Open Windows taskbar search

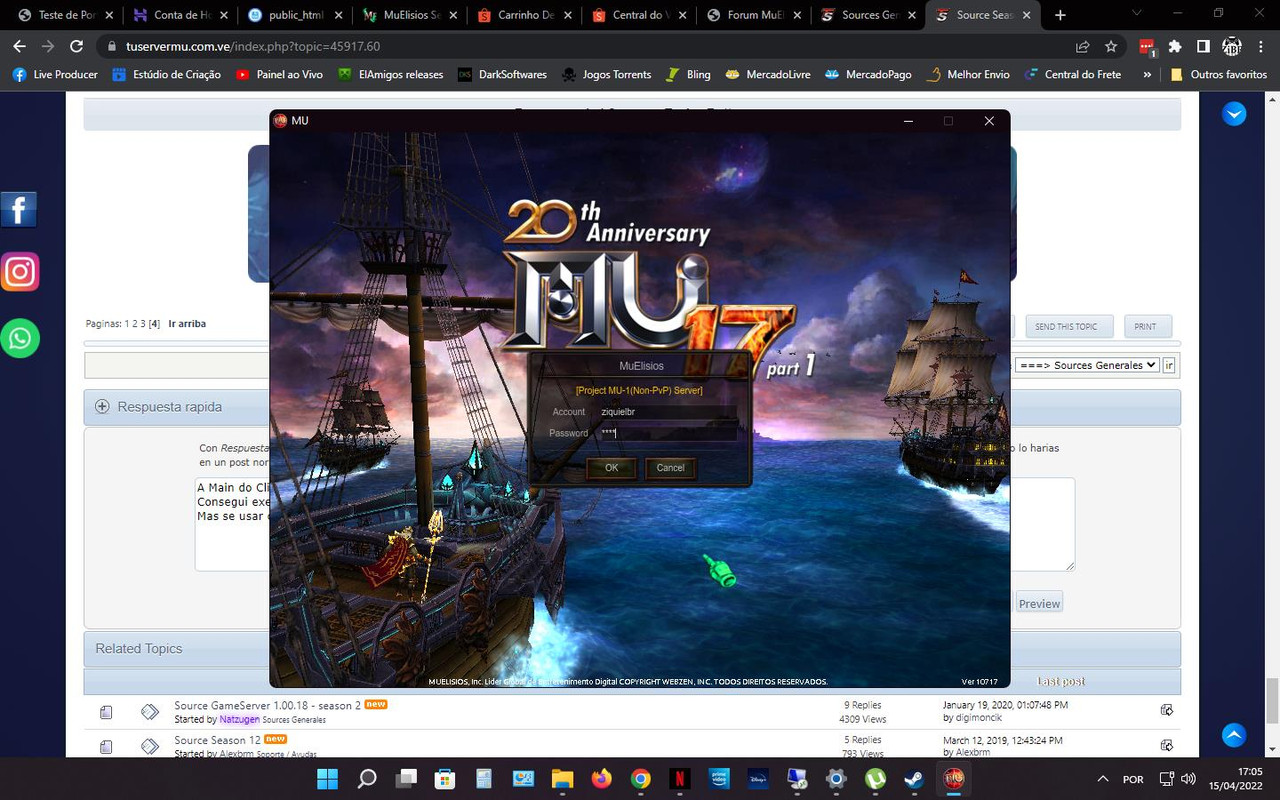tap(367, 778)
